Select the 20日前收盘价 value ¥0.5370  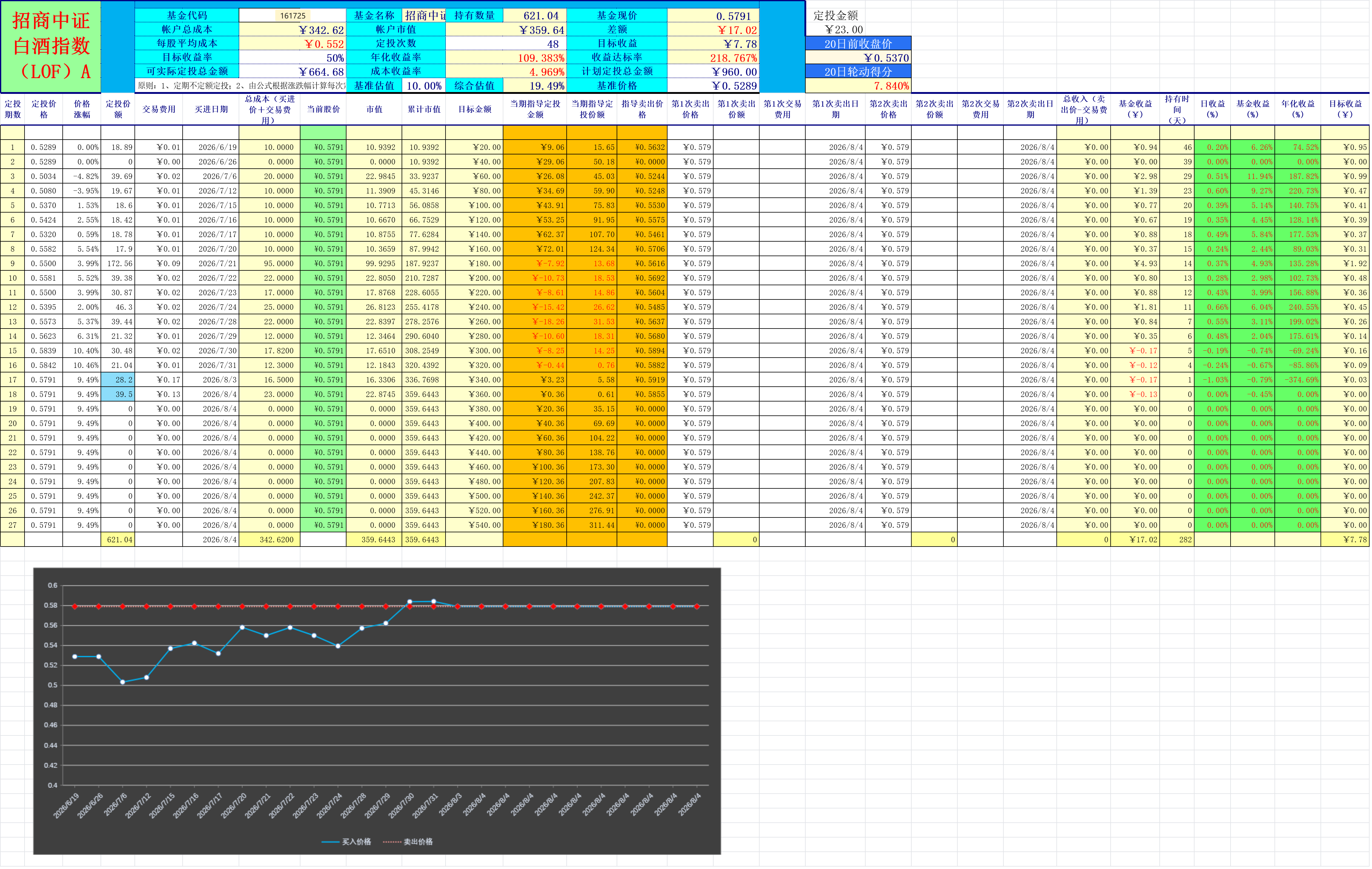tap(858, 58)
